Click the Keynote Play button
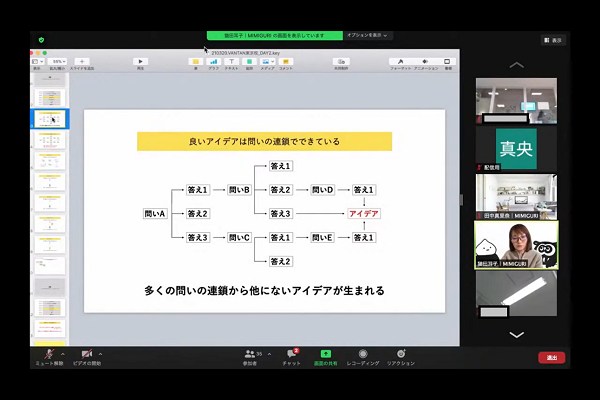Screen dimensions: 600x400 point(139,62)
